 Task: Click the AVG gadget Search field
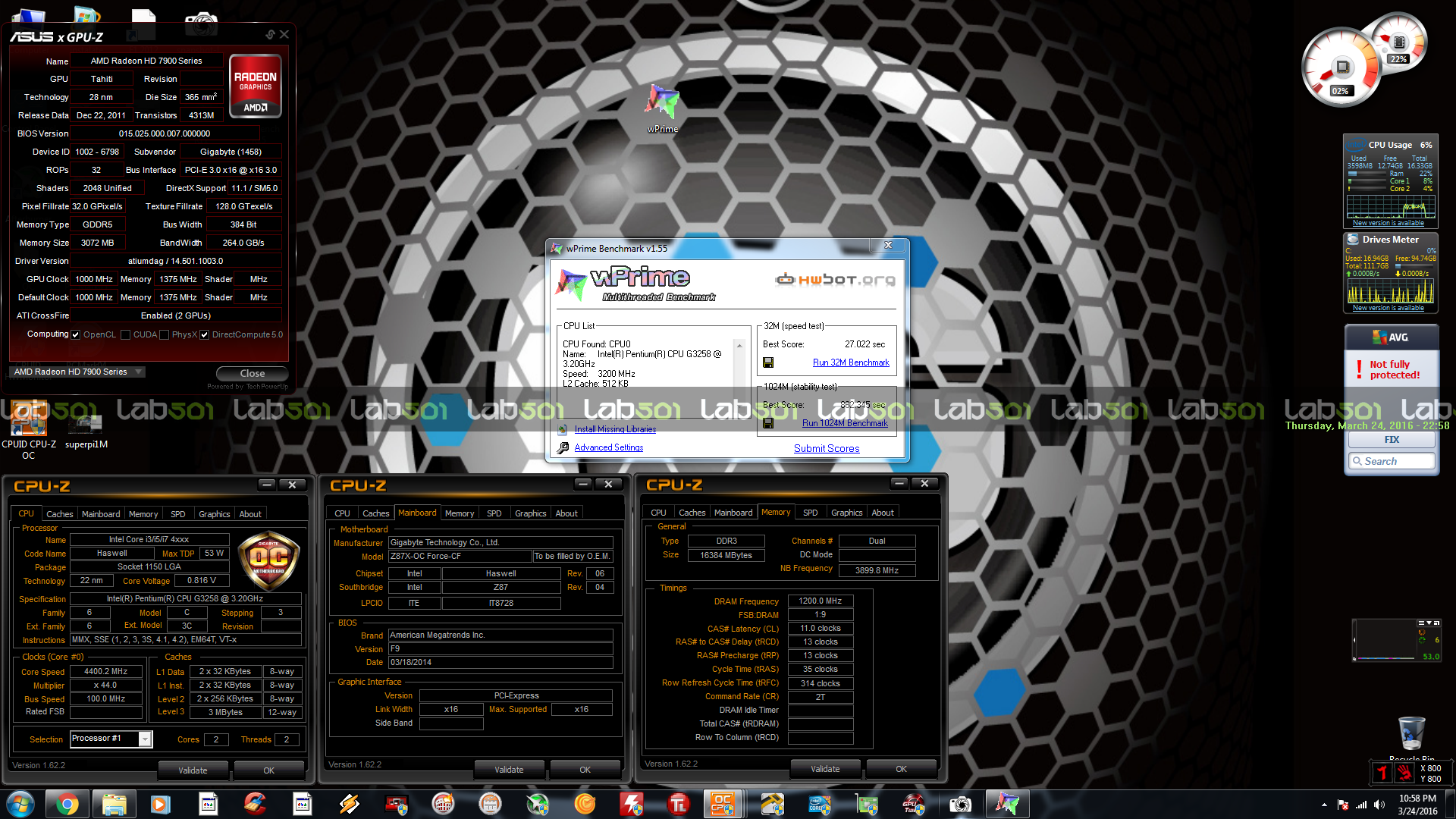coord(1392,461)
